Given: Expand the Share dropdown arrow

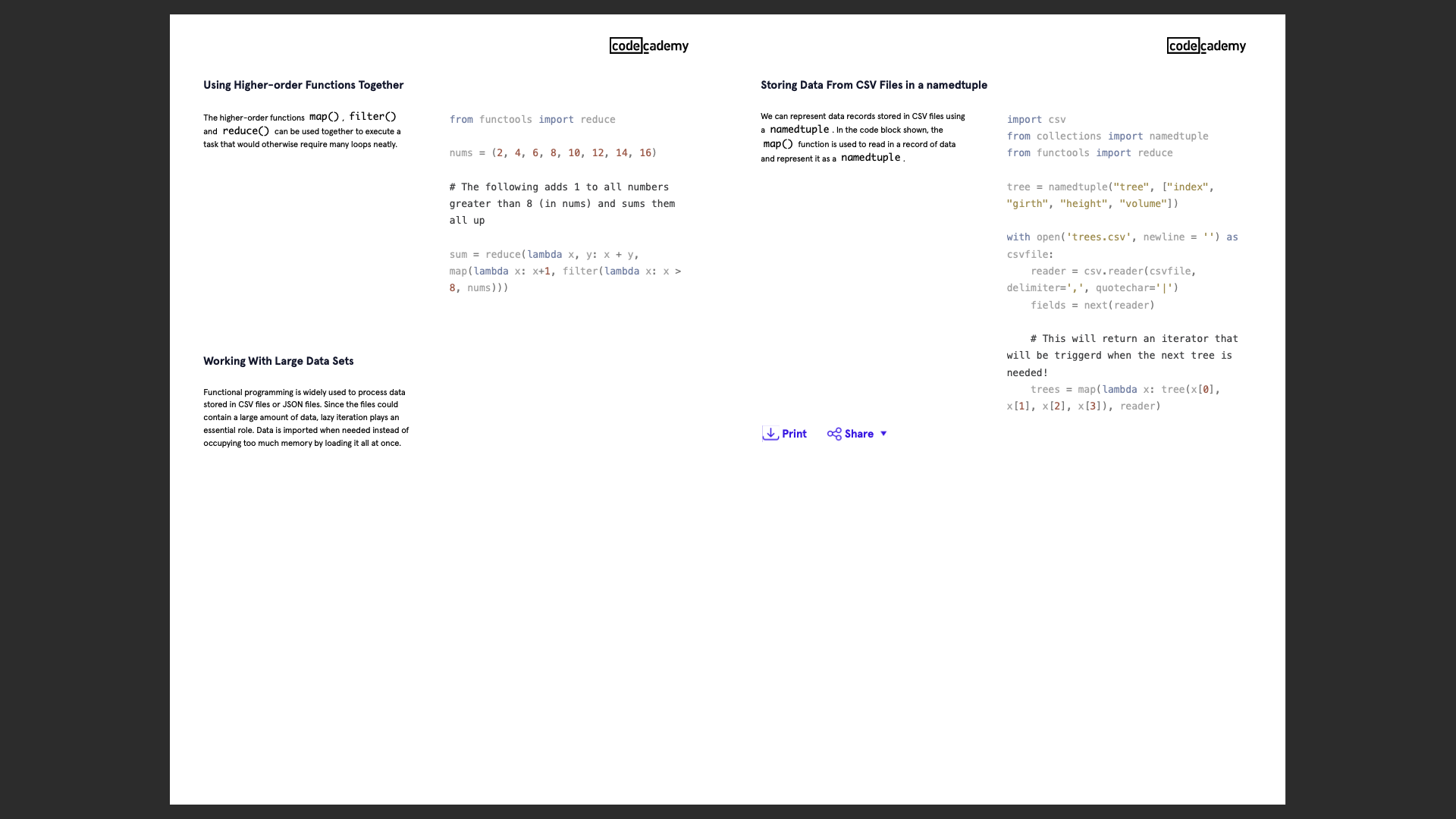Looking at the screenshot, I should coord(883,434).
